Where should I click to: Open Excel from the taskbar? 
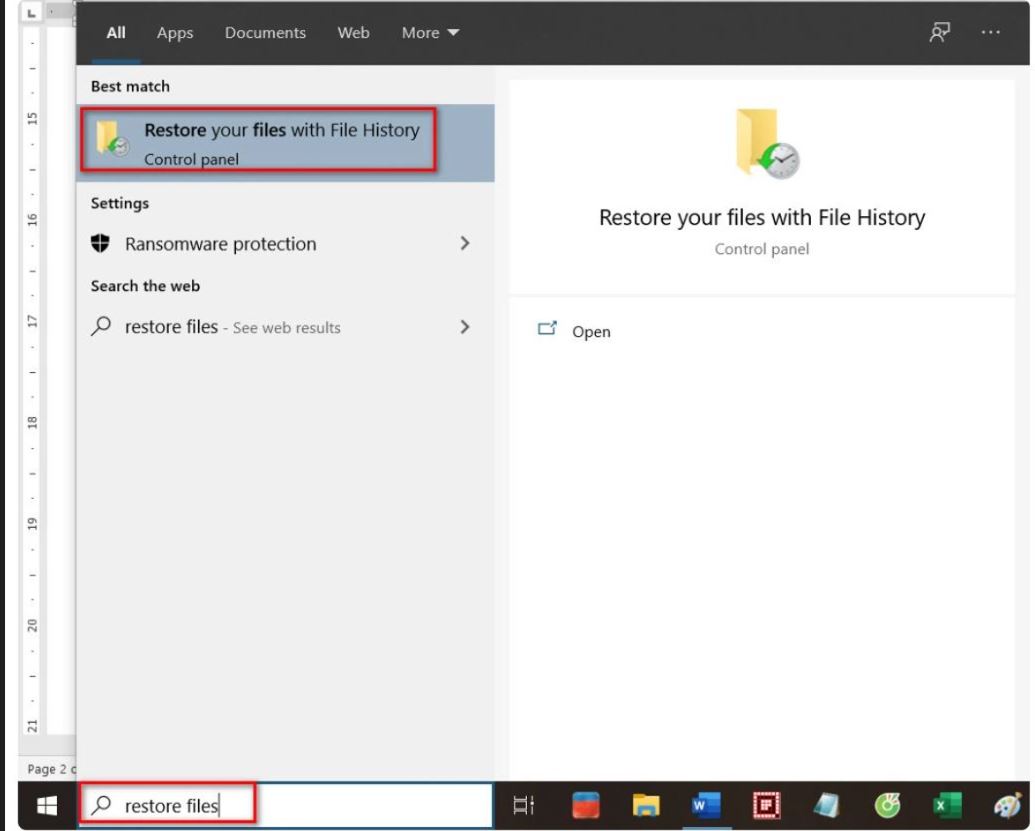[947, 806]
